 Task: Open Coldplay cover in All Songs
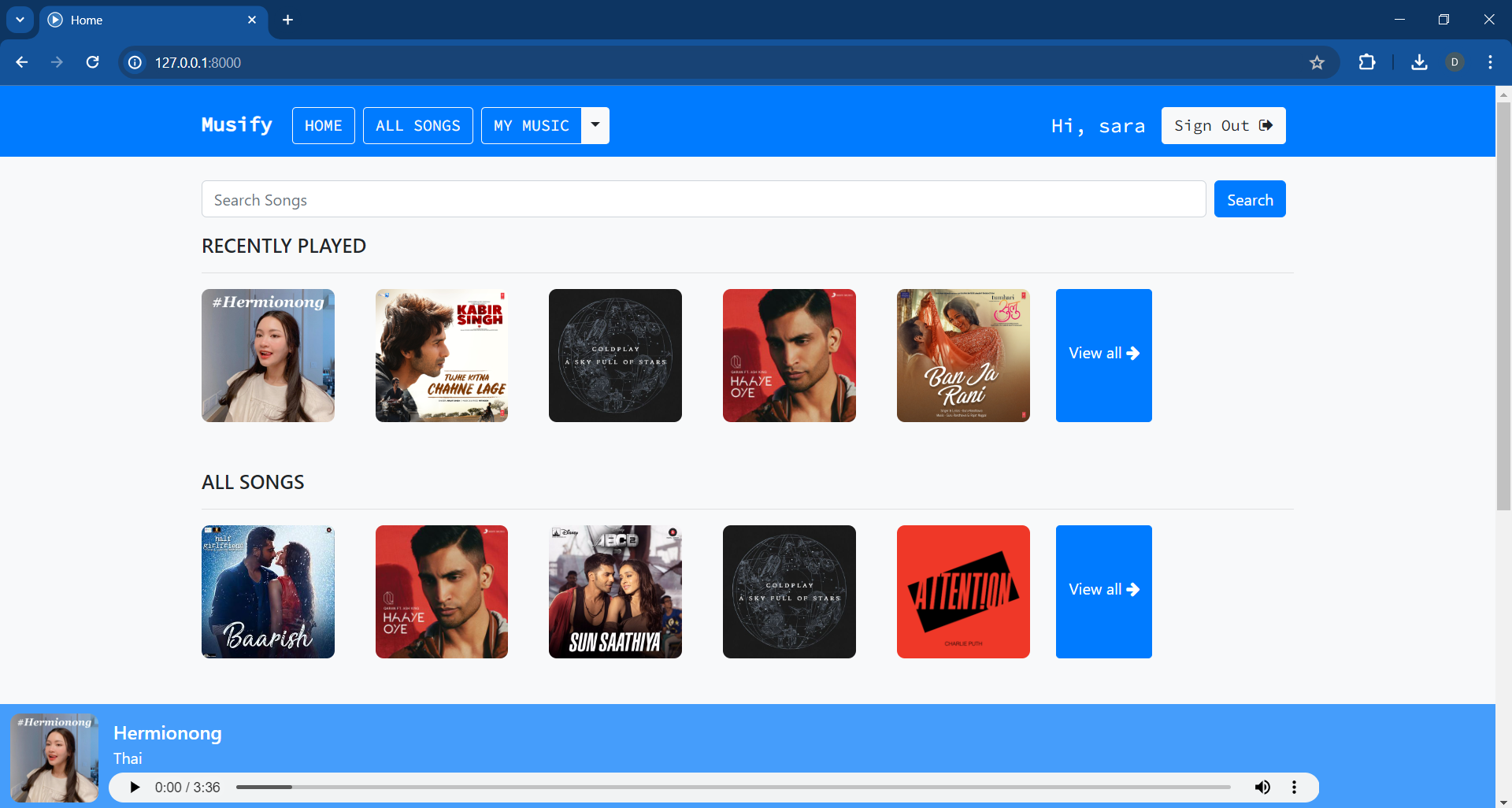coord(789,591)
